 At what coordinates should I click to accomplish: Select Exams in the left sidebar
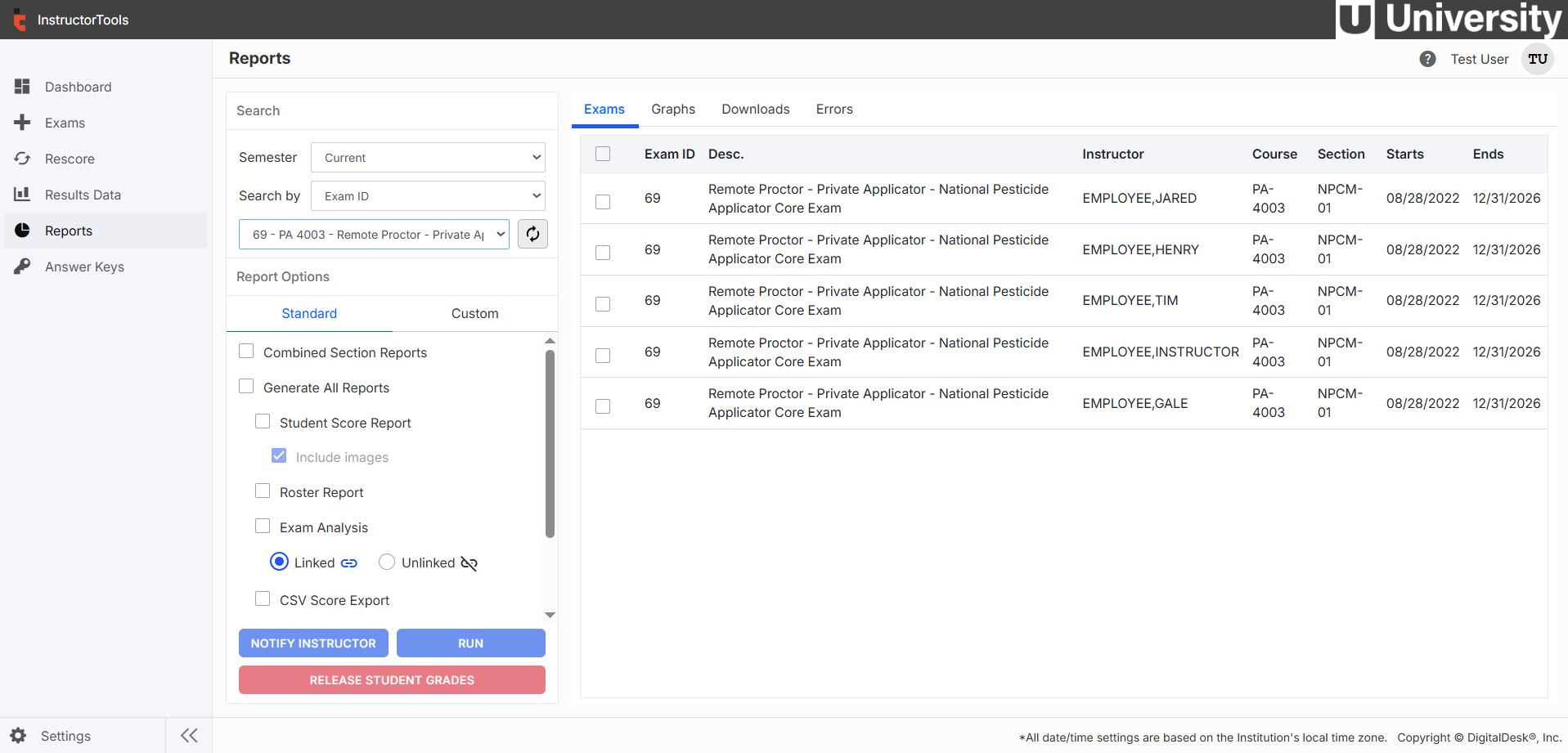pos(65,123)
